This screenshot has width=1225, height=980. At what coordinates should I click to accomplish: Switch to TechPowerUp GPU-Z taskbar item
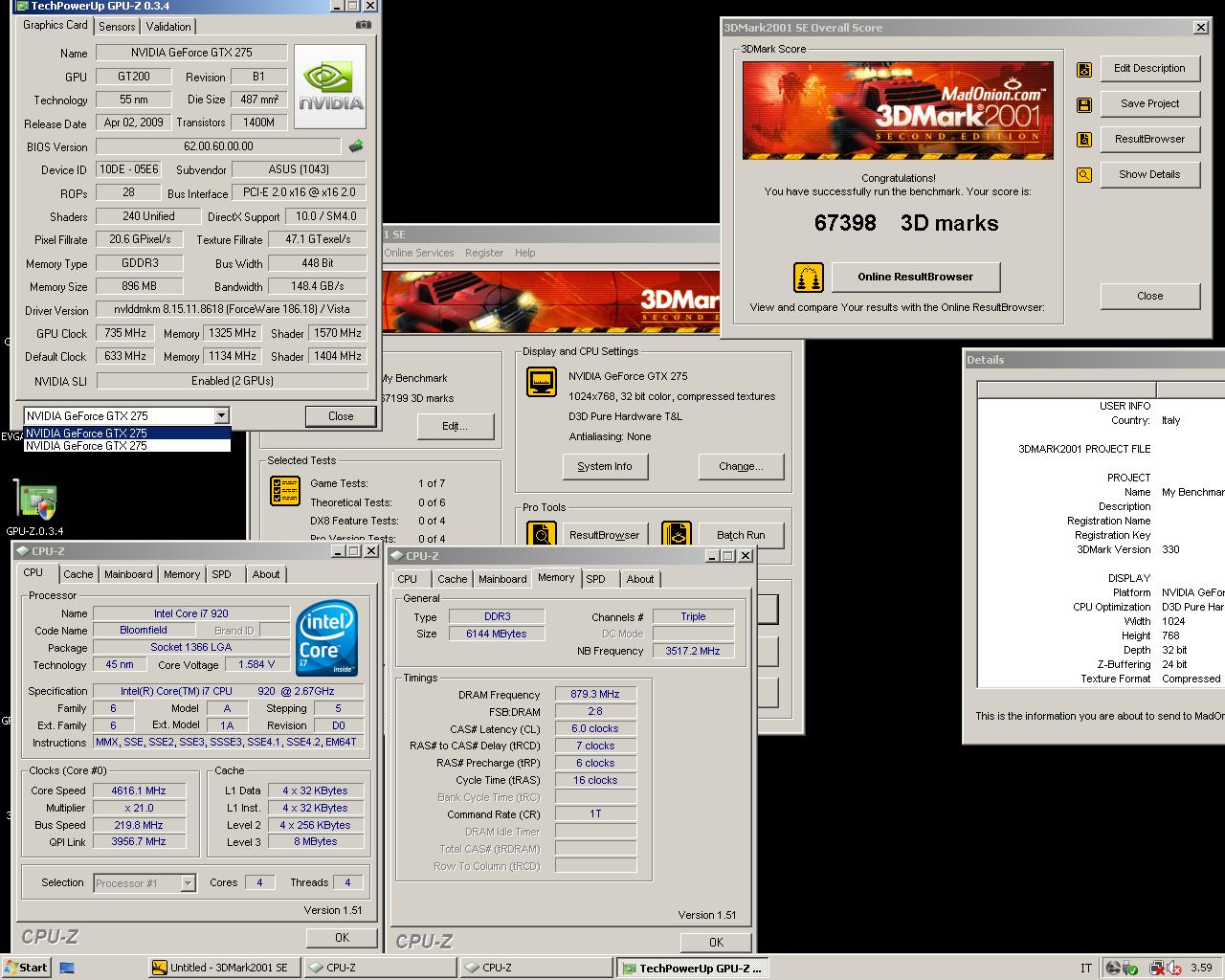pos(692,968)
